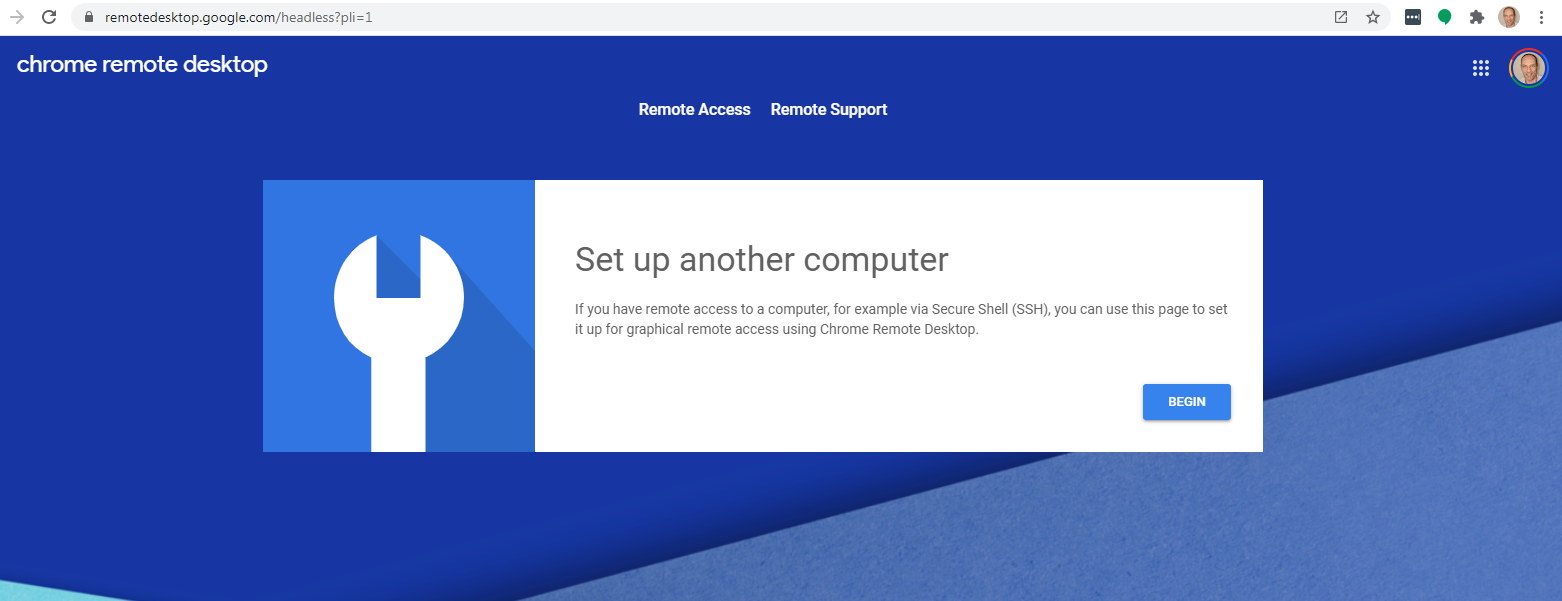Select the address bar URL
The width and height of the screenshot is (1562, 601).
point(238,17)
